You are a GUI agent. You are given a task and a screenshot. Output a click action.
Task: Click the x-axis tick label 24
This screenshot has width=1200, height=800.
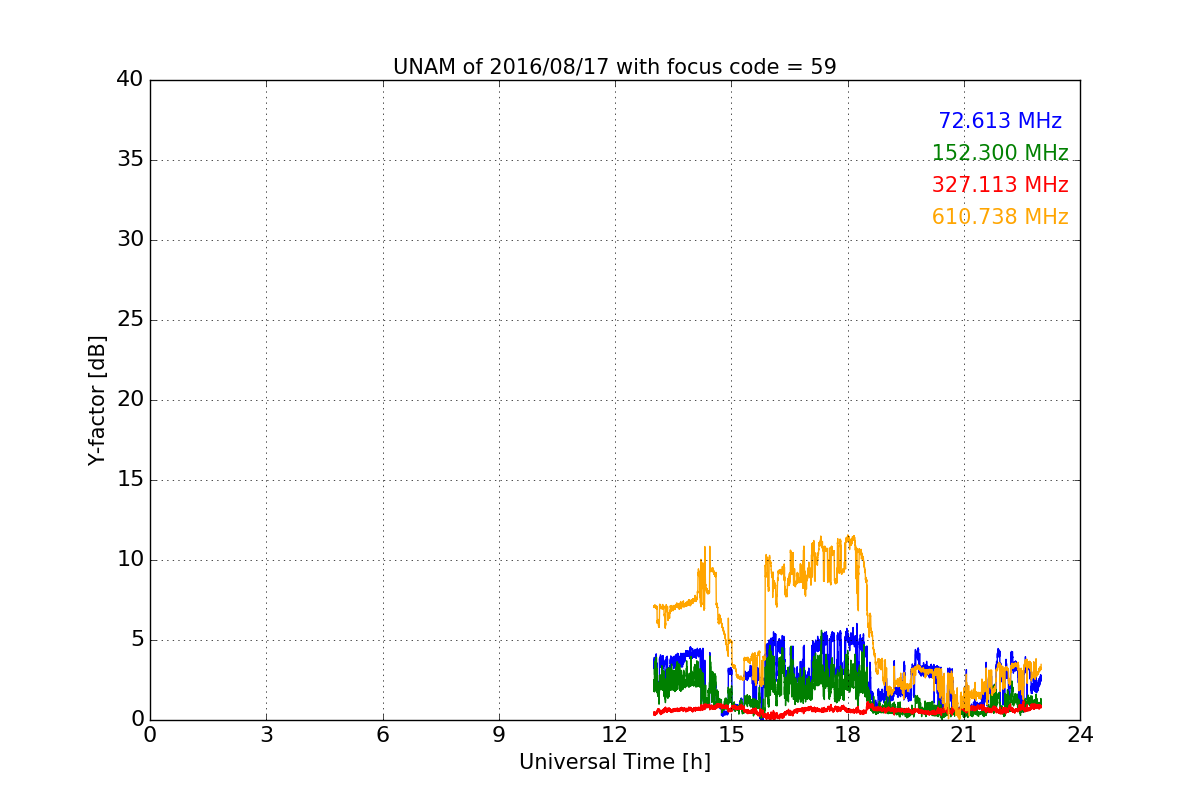tap(1080, 735)
